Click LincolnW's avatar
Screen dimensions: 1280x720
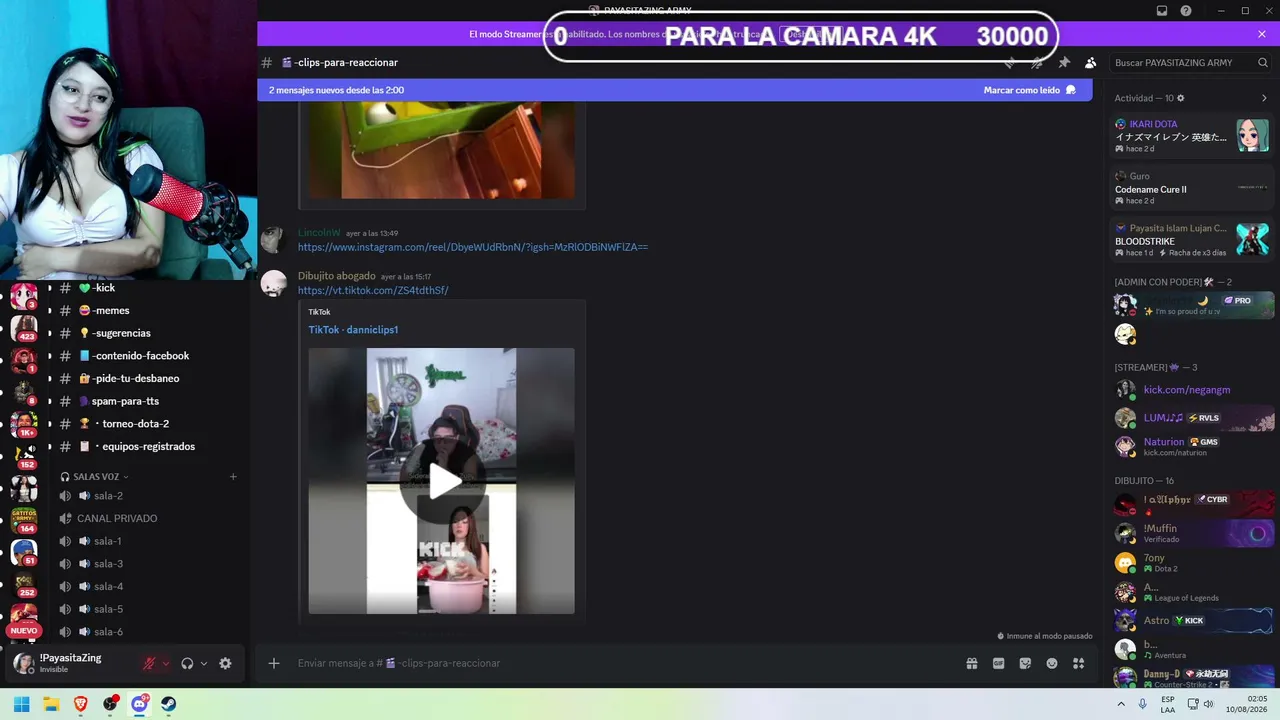[x=273, y=240]
